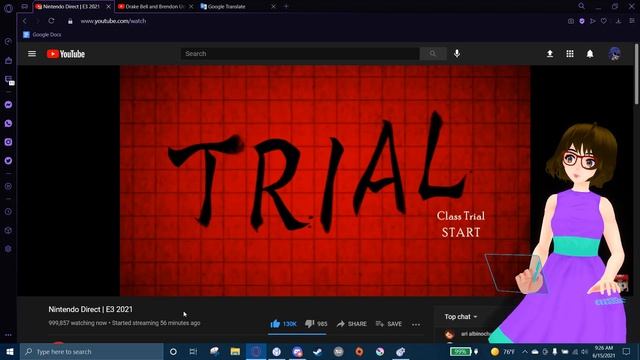Image resolution: width=640 pixels, height=360 pixels.
Task: Click the address bar URL
Action: pos(113,21)
